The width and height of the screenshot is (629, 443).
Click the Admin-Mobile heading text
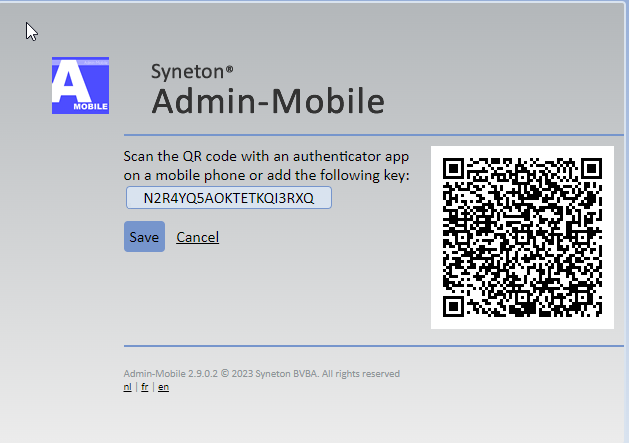[267, 101]
